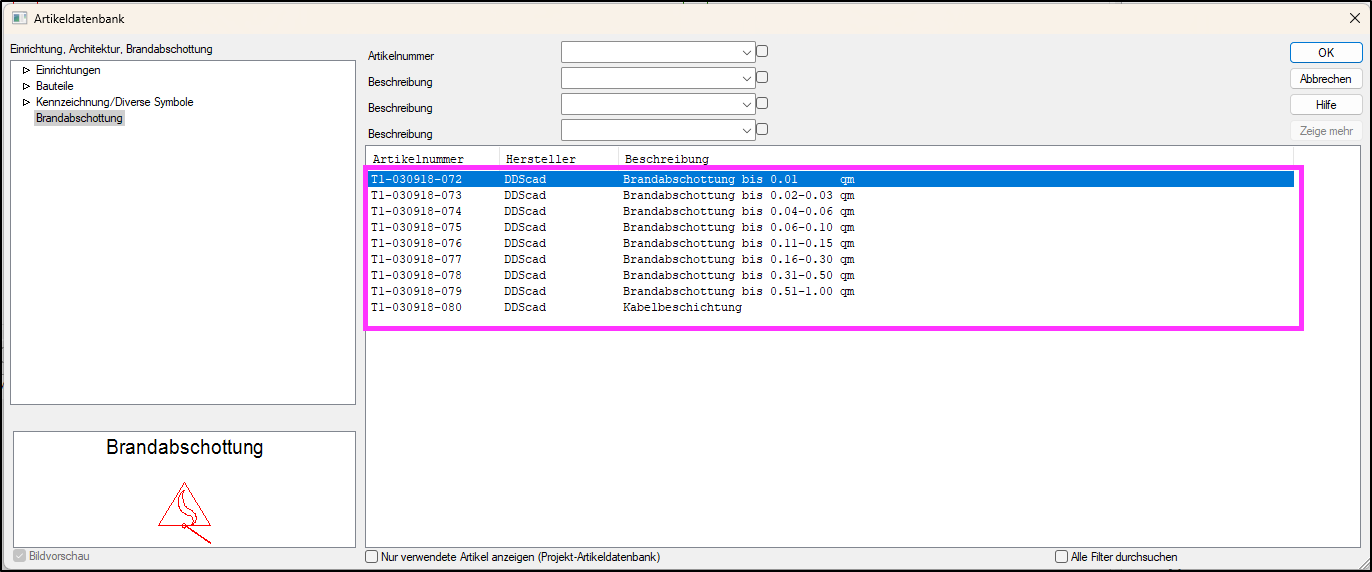The width and height of the screenshot is (1372, 572).
Task: Click the Abbrechen button
Action: click(x=1326, y=79)
